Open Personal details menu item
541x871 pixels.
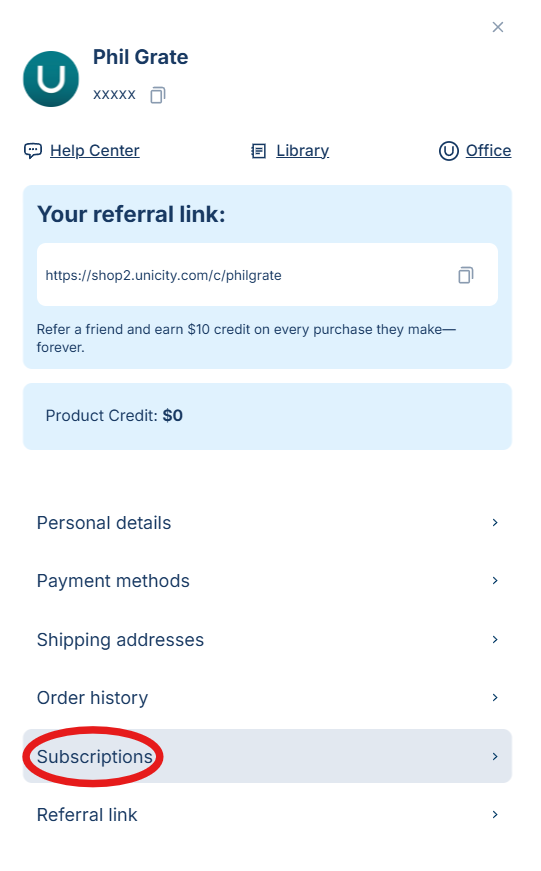(x=267, y=523)
